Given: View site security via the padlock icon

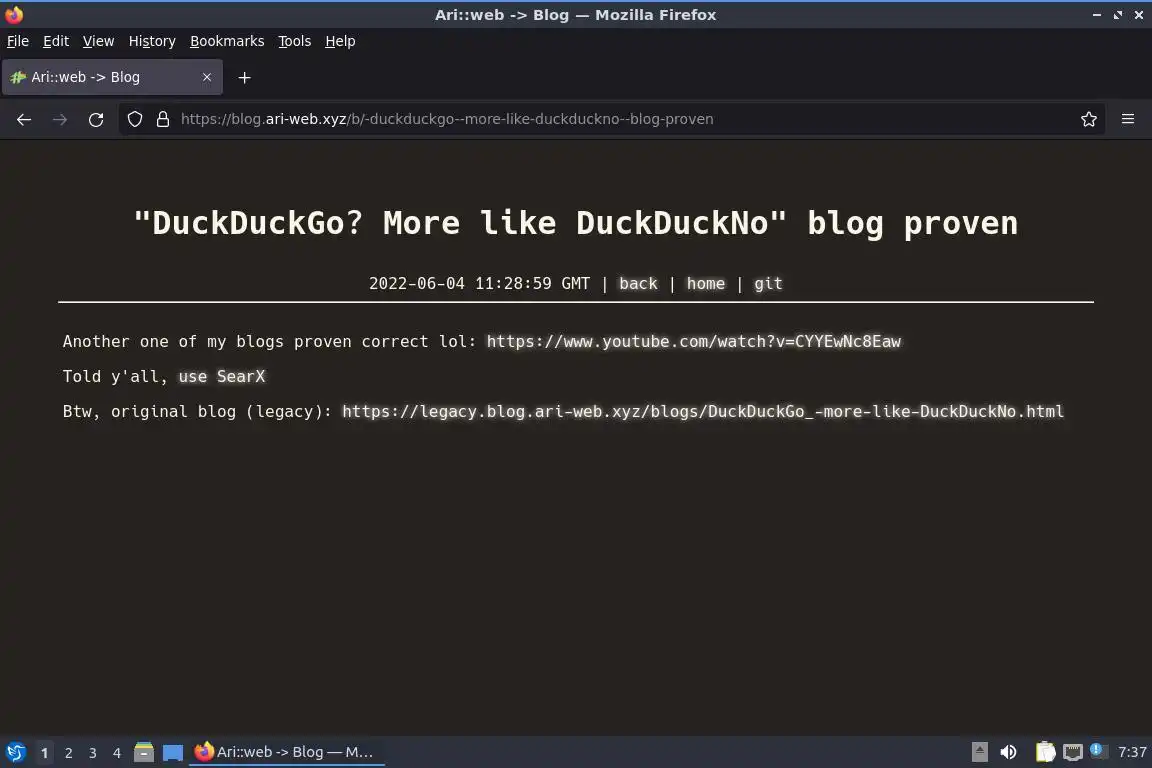Looking at the screenshot, I should click(x=163, y=119).
